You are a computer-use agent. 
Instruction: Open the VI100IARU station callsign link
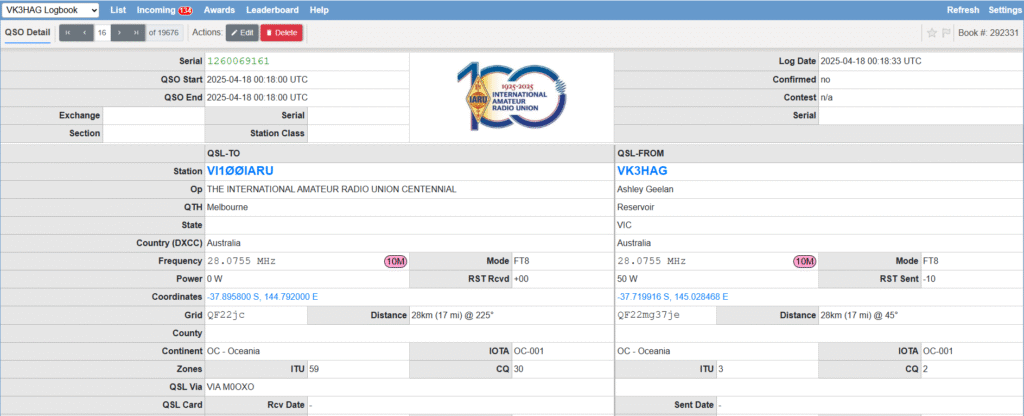(240, 171)
